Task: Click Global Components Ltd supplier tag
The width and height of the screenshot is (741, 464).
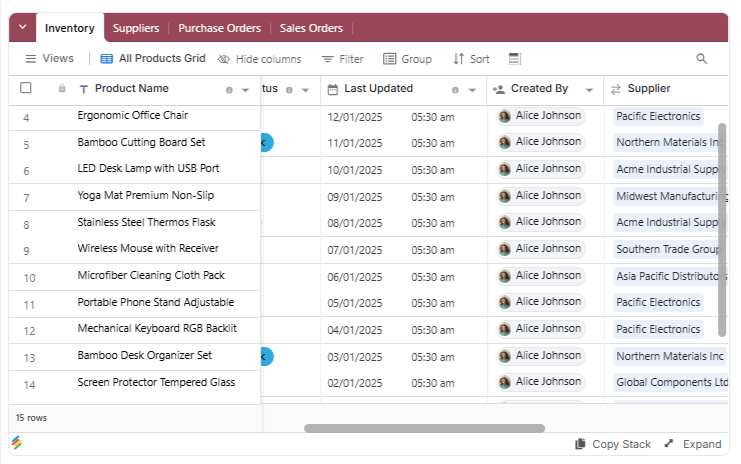Action: (671, 382)
